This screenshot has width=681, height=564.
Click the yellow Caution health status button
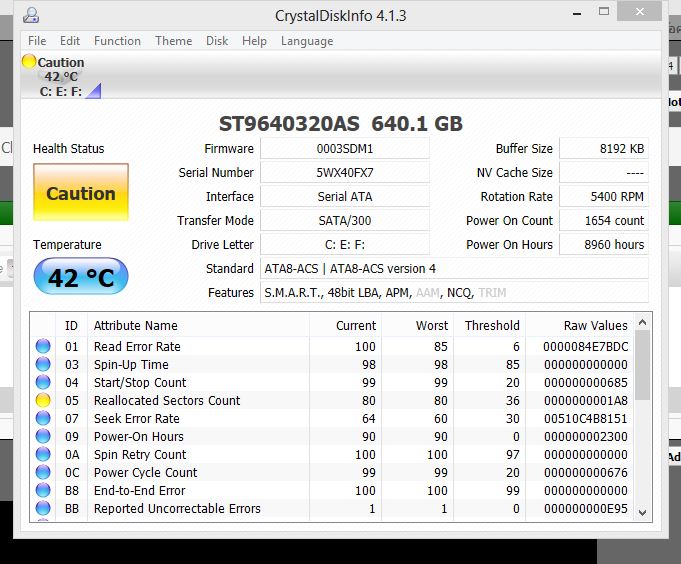point(81,192)
